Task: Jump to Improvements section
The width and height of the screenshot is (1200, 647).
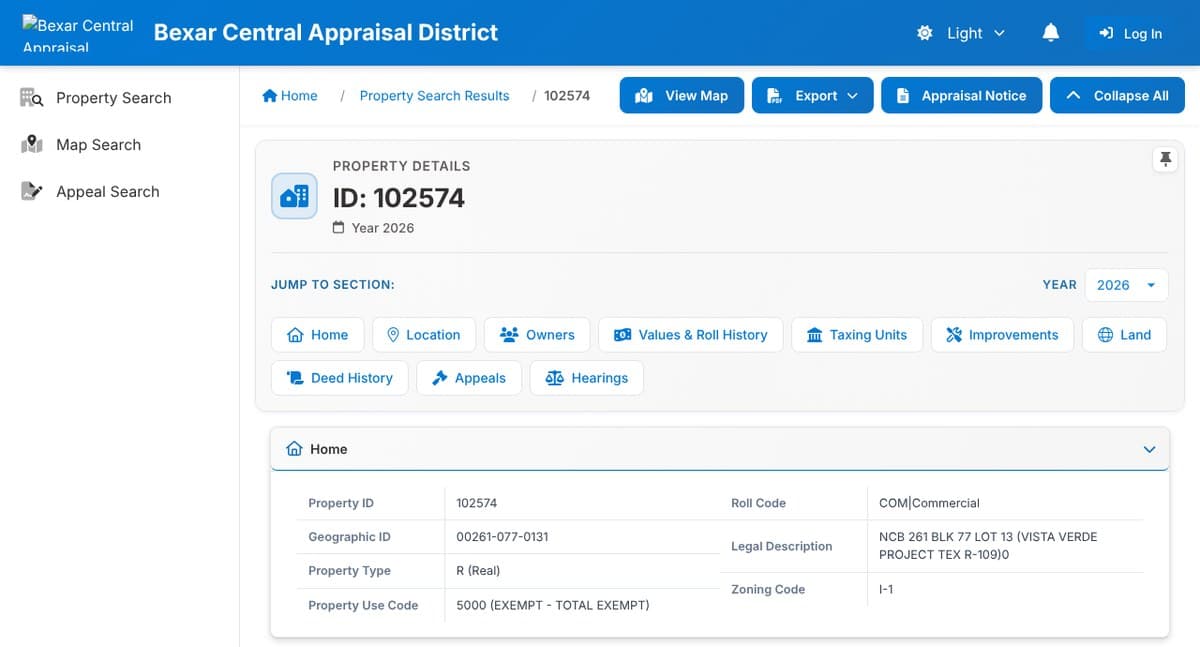Action: pyautogui.click(x=1002, y=335)
